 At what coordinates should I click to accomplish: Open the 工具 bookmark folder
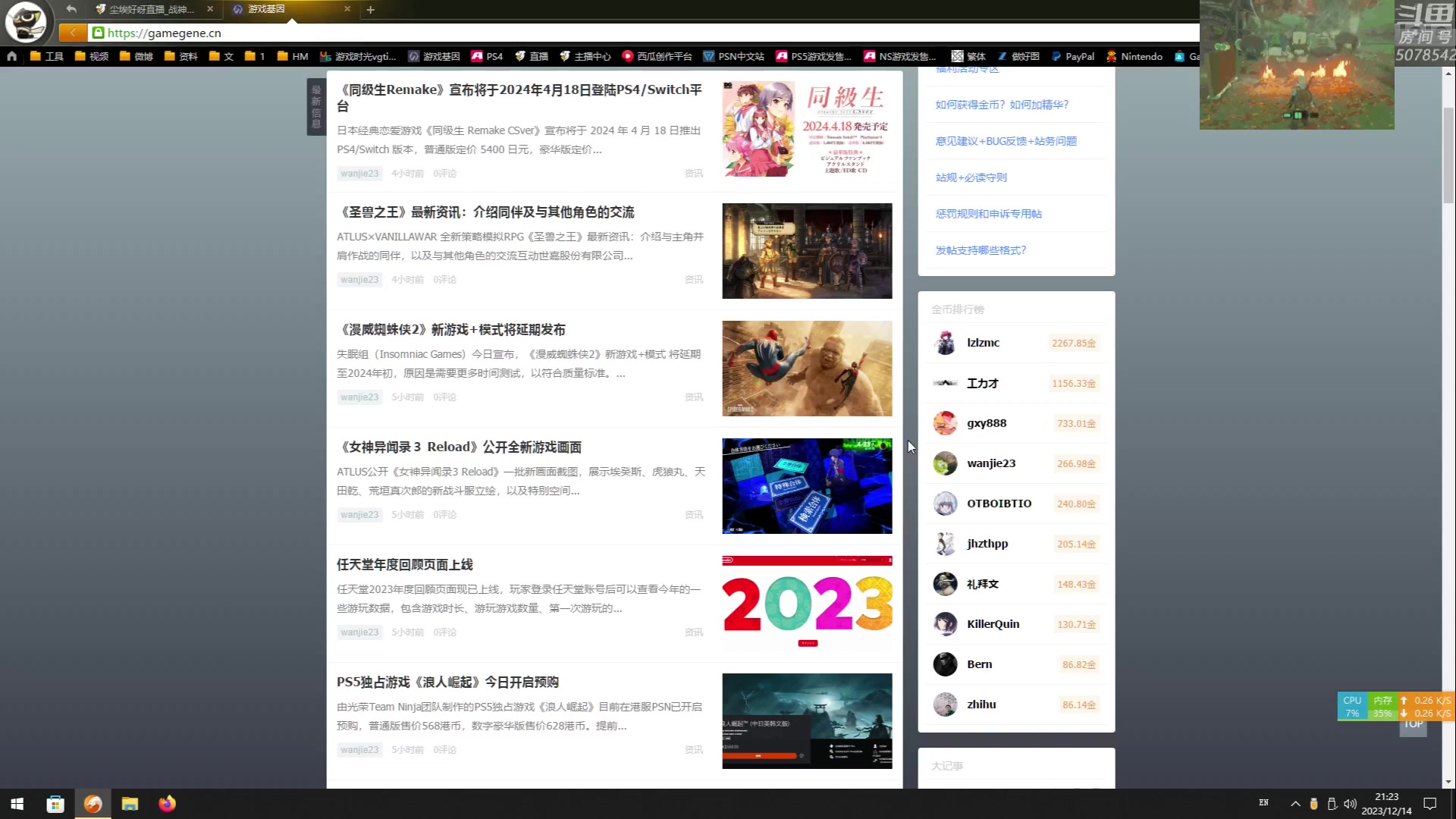pos(47,56)
